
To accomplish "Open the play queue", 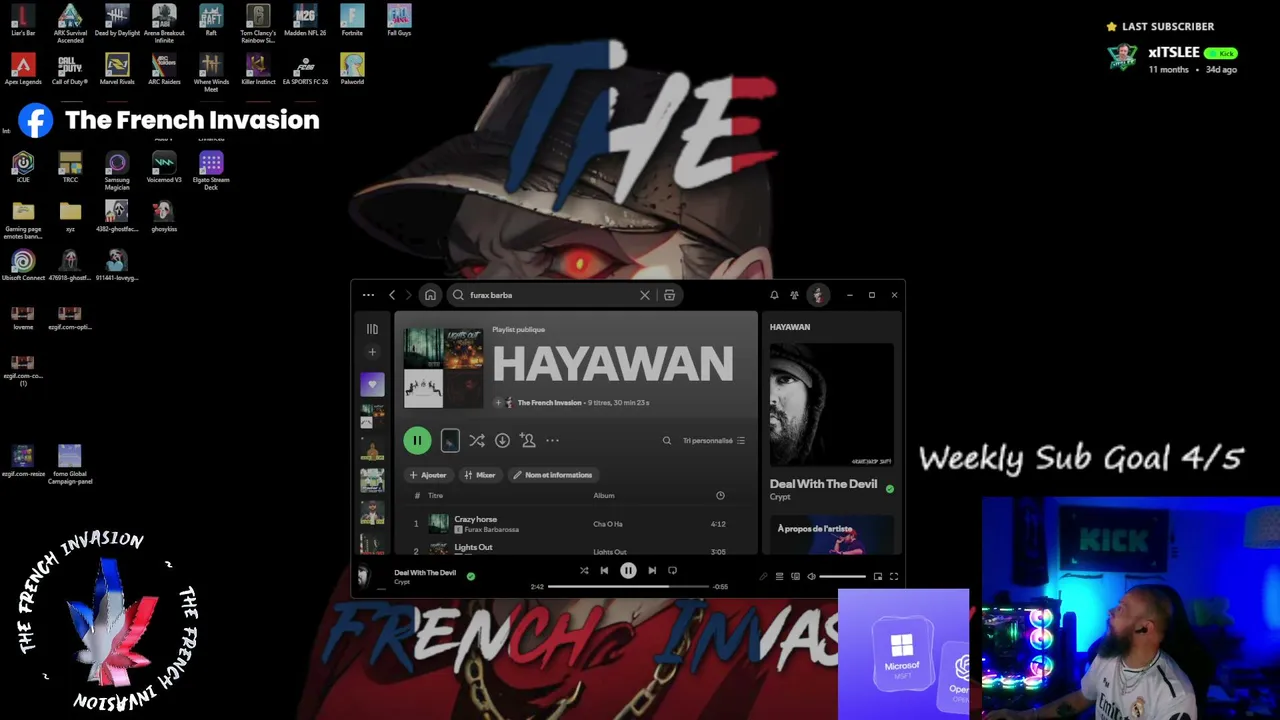I will (x=779, y=577).
